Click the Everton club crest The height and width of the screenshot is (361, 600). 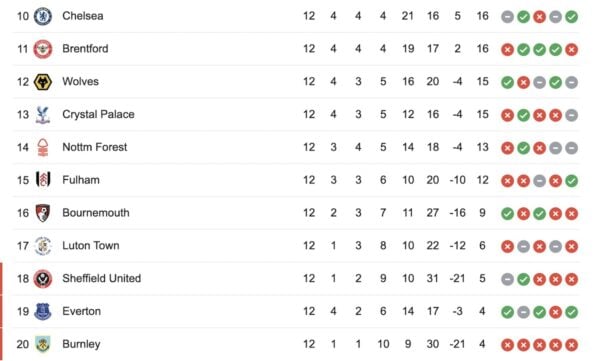[x=43, y=311]
